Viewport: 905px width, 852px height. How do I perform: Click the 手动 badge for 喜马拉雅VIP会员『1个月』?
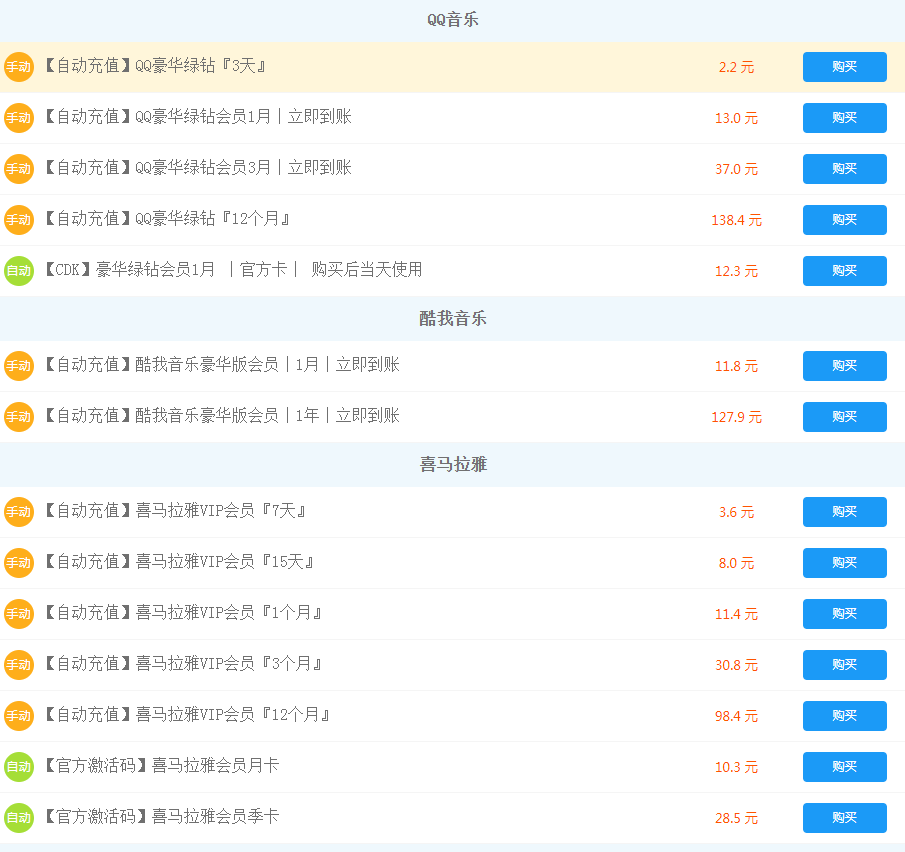[19, 614]
